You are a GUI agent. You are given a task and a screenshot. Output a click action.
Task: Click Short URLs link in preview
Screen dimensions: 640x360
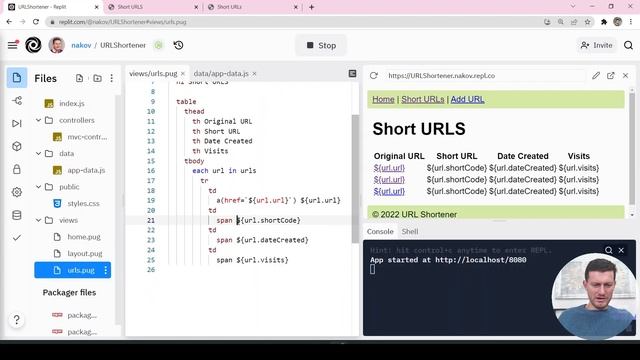pyautogui.click(x=422, y=99)
